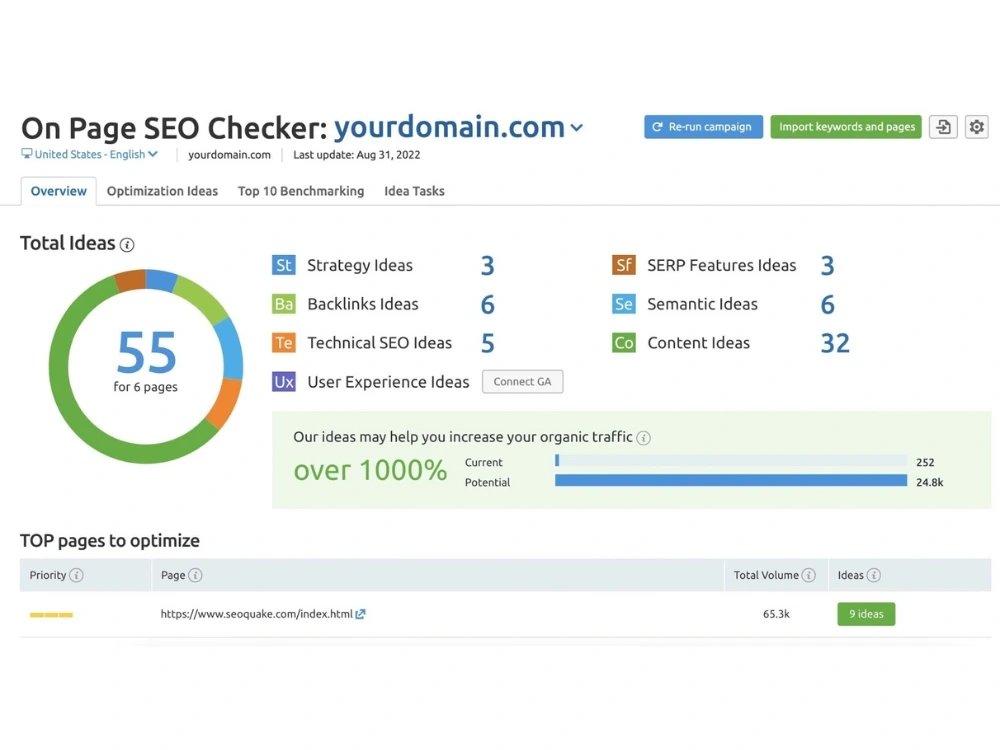Open the settings gear icon
This screenshot has height=750, width=1000.
(x=976, y=127)
